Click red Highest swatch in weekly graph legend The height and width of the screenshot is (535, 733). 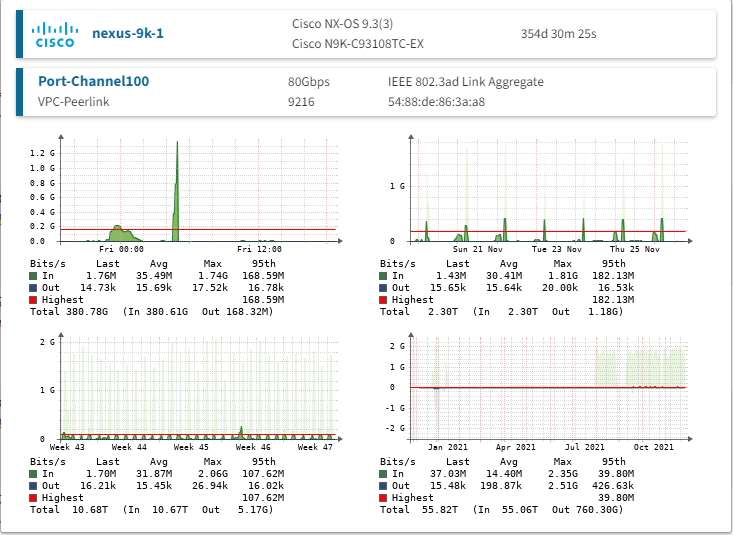pyautogui.click(x=383, y=300)
